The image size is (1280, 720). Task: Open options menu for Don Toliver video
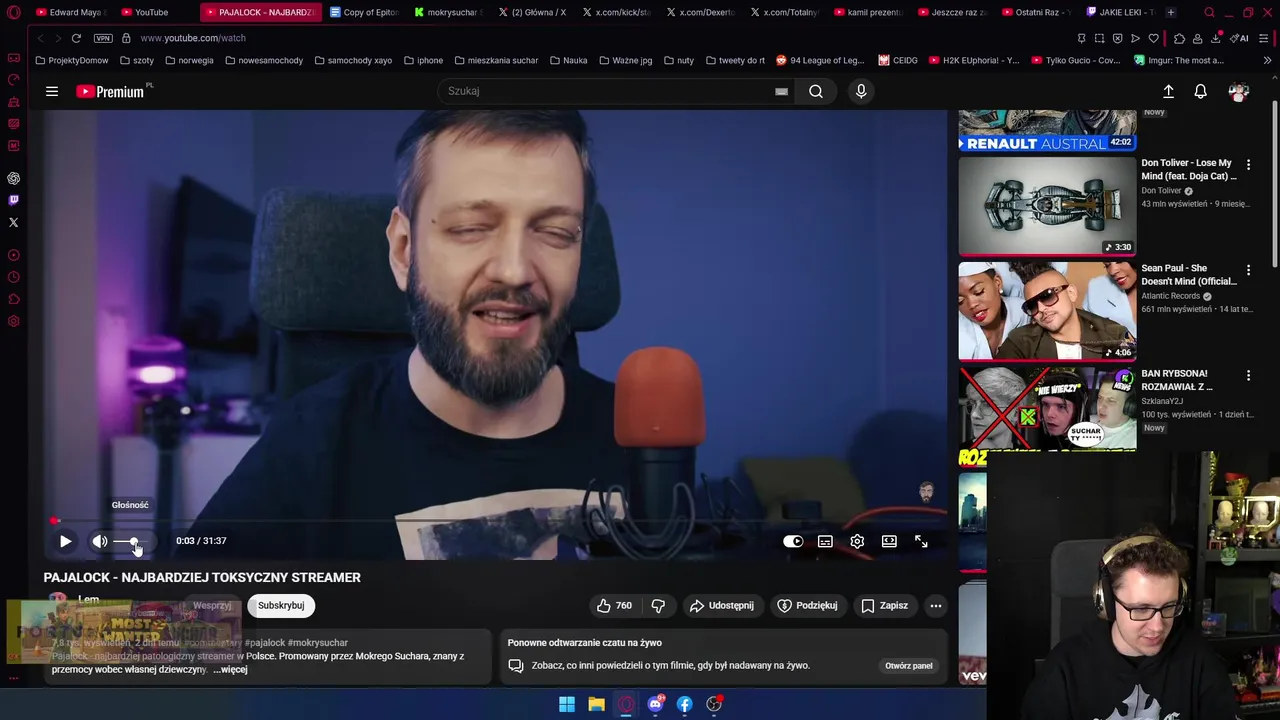coord(1248,164)
